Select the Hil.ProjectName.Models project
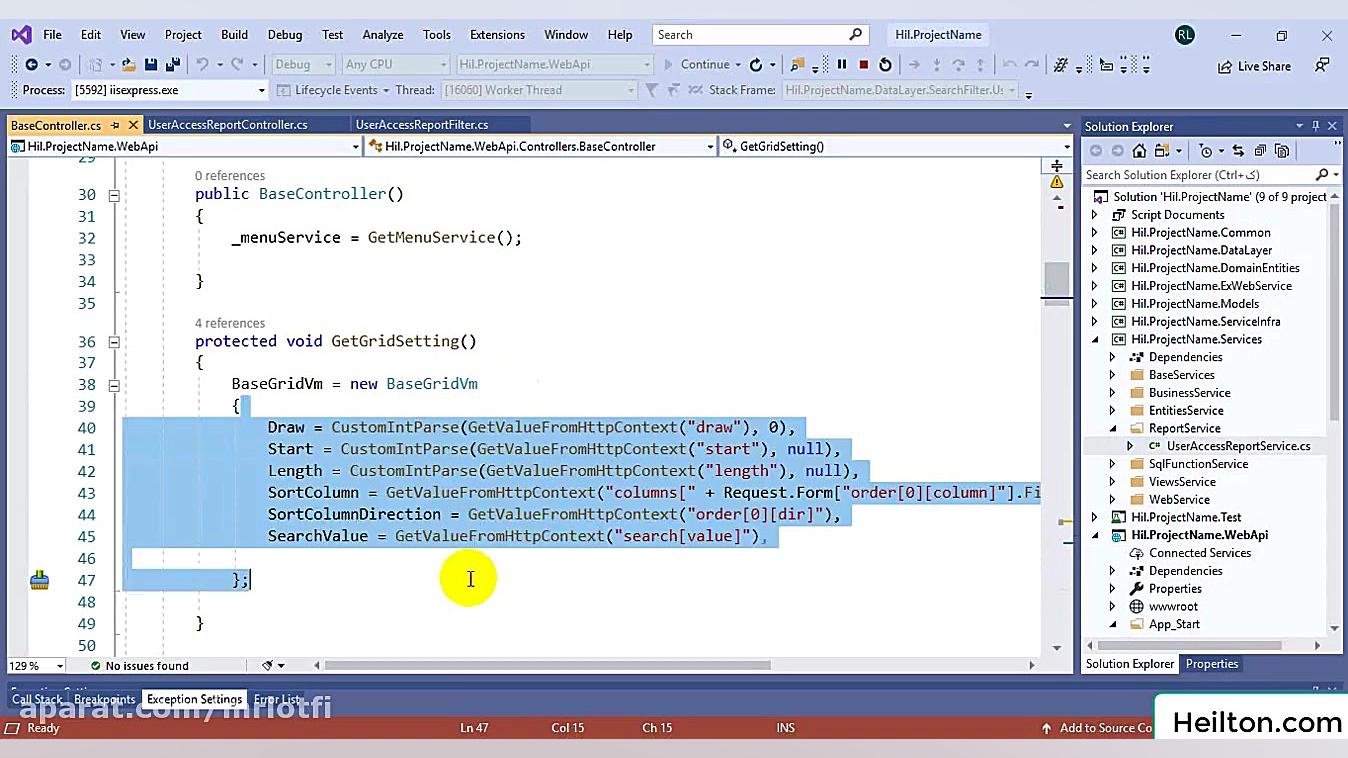 pyautogui.click(x=1195, y=304)
